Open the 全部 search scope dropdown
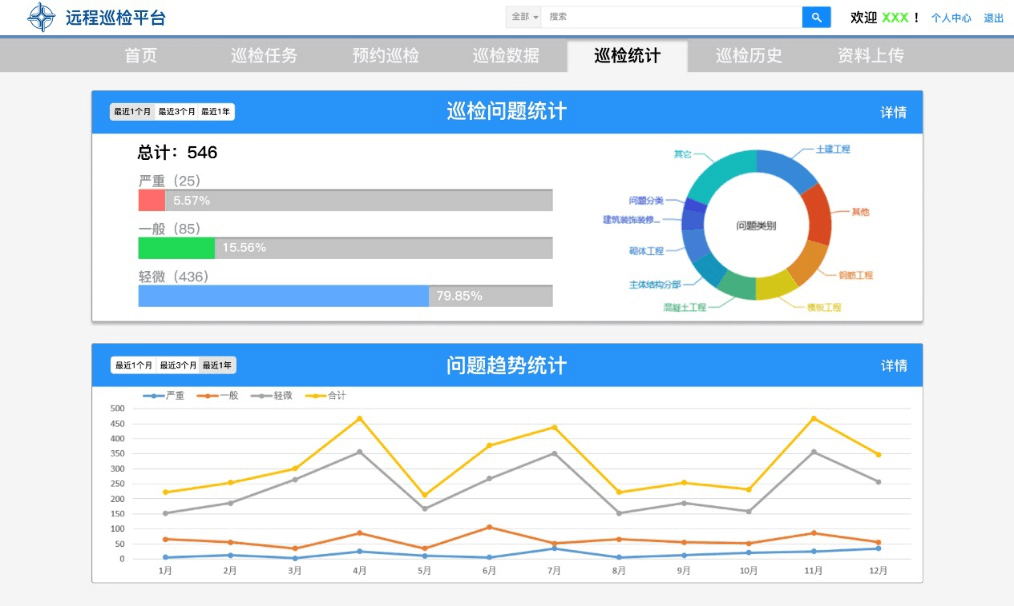The width and height of the screenshot is (1014, 606). tap(524, 17)
